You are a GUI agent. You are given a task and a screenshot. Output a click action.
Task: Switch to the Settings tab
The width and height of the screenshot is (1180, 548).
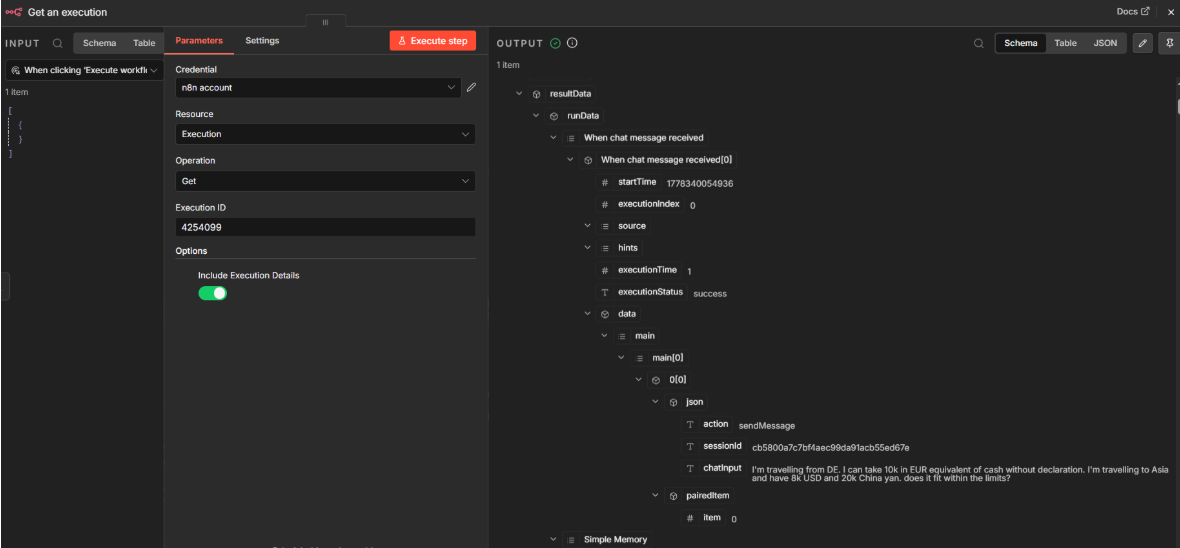[x=262, y=41]
